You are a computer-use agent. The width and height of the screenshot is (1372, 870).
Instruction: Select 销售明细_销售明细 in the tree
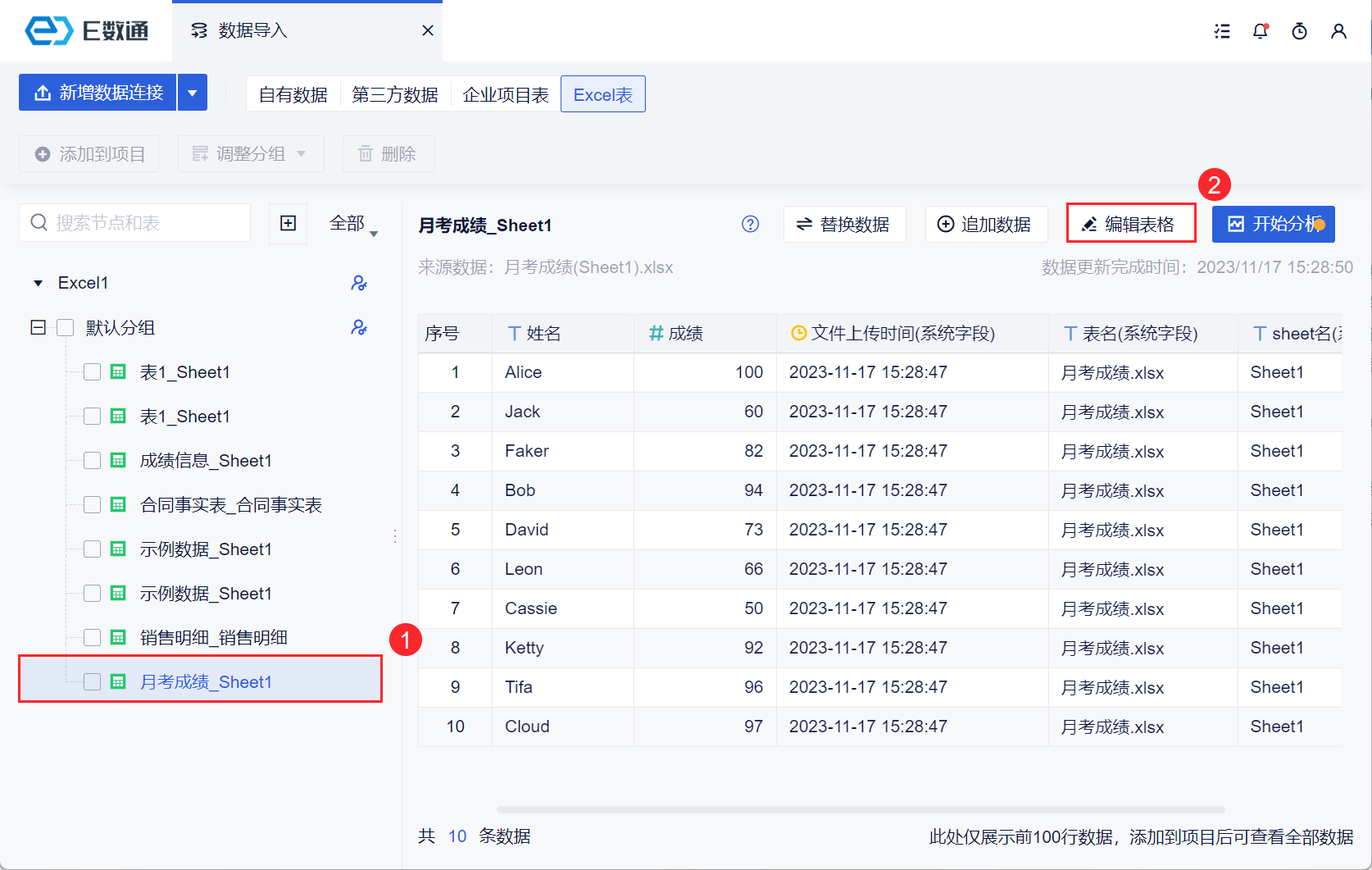coord(214,638)
